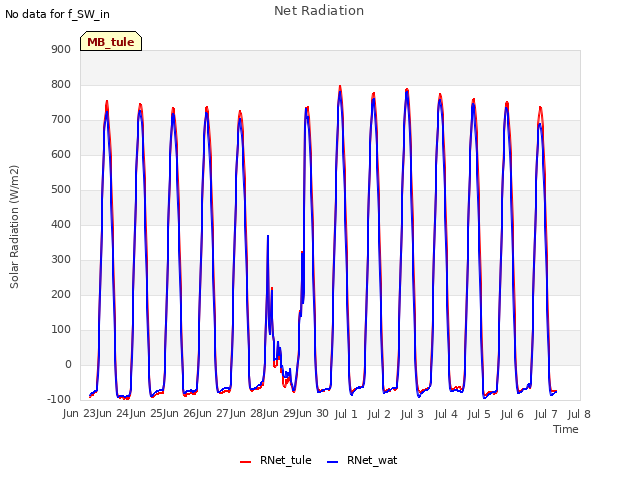Click the 900 y-axis tick label

(x=61, y=49)
